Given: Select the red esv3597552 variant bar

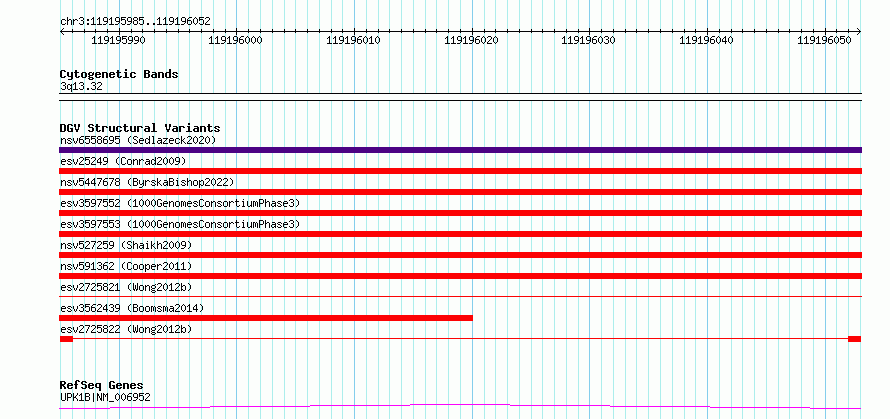Looking at the screenshot, I should coord(460,213).
